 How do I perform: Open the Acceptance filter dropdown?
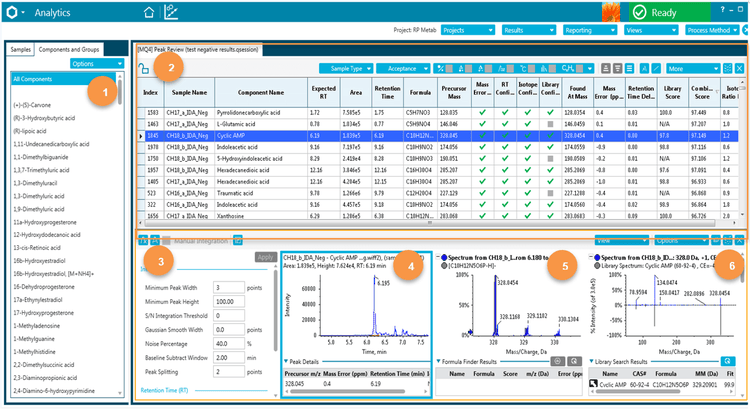(405, 69)
